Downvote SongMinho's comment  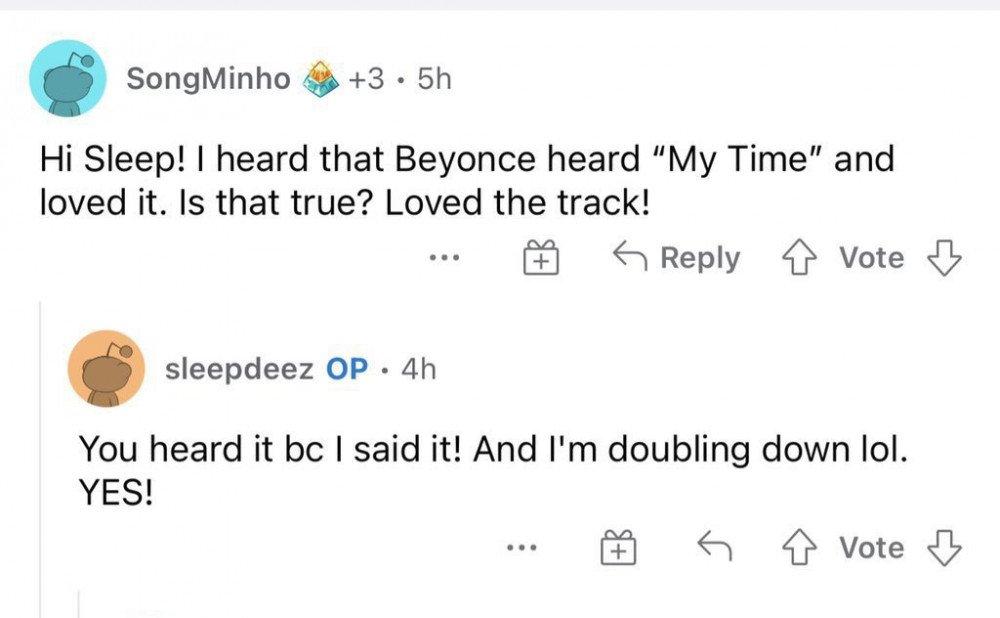click(x=944, y=258)
